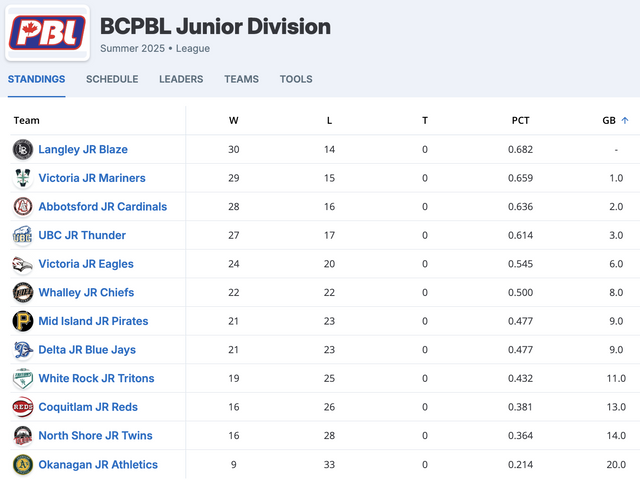Open the Victoria JR Eagles team link
Viewport: 640px width, 480px height.
click(86, 264)
